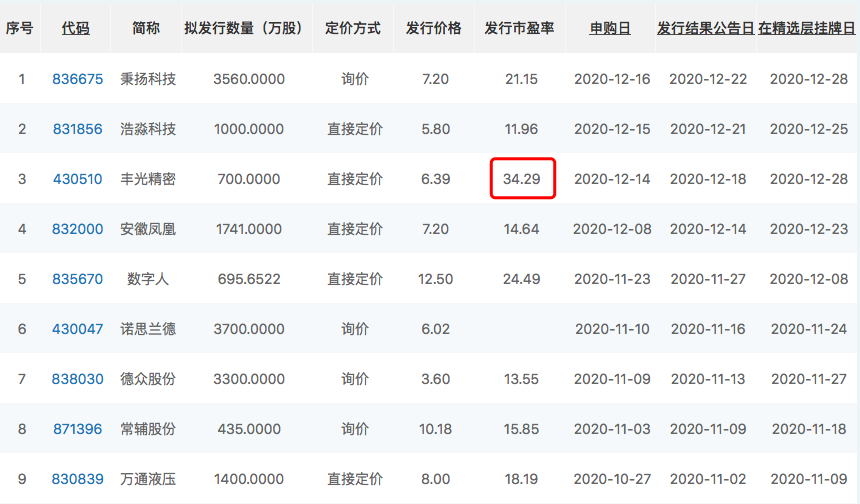Open stock code link 835670

pos(77,279)
